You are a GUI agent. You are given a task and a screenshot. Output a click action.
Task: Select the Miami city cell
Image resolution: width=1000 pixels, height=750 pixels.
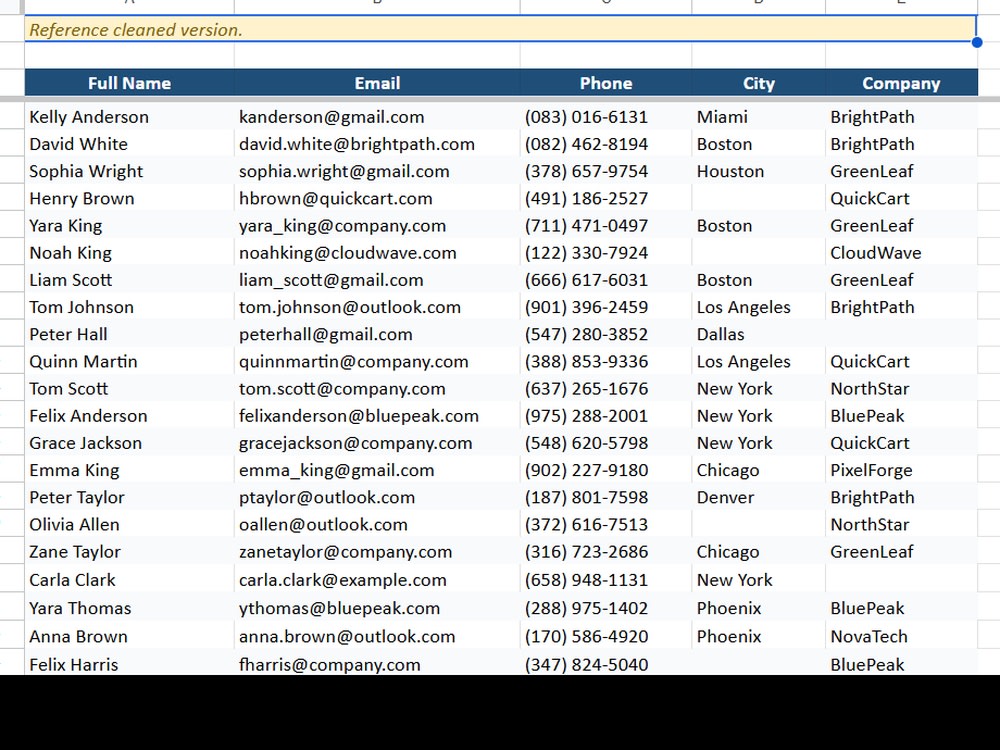(758, 117)
